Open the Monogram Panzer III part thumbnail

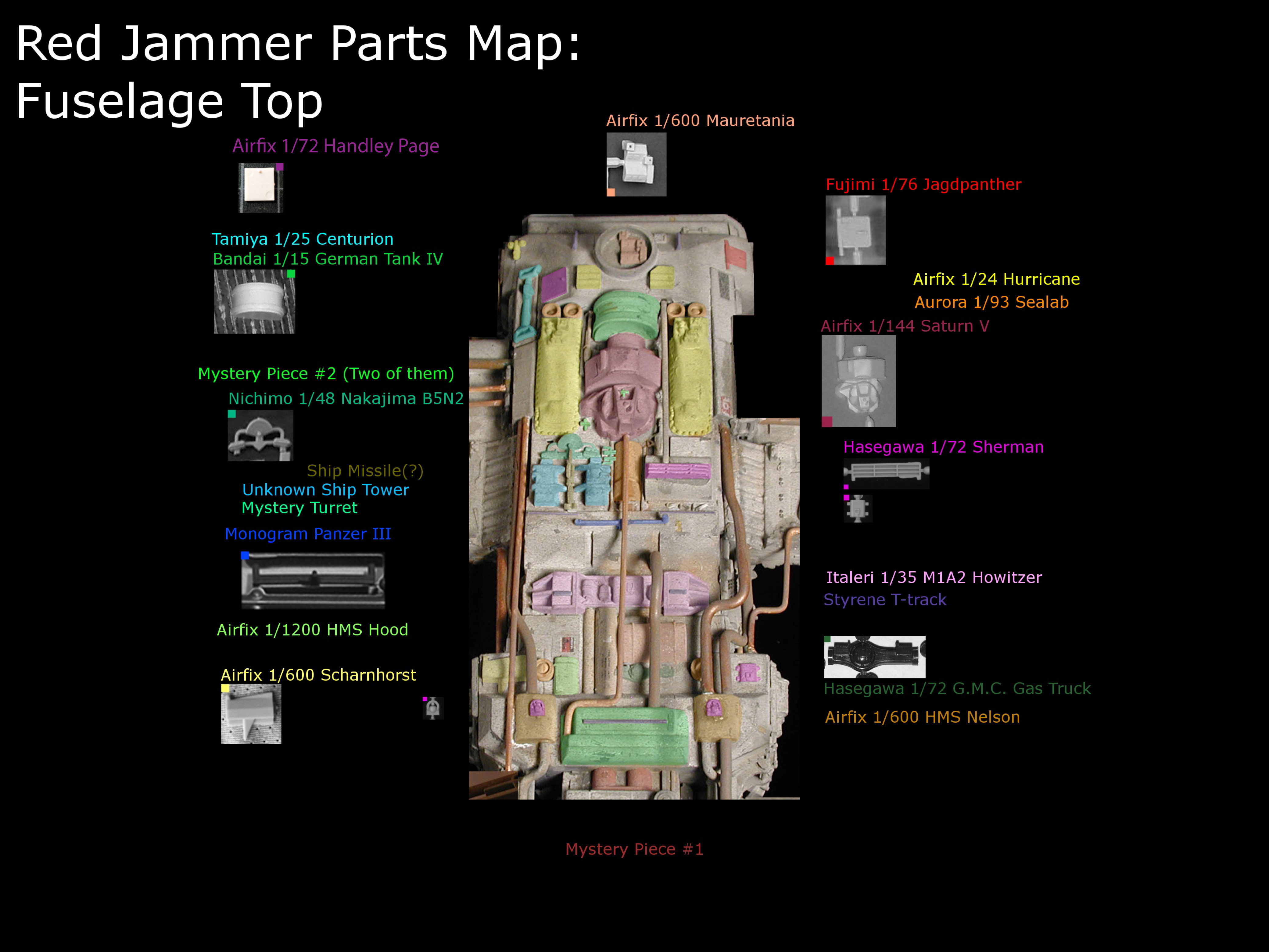[313, 580]
